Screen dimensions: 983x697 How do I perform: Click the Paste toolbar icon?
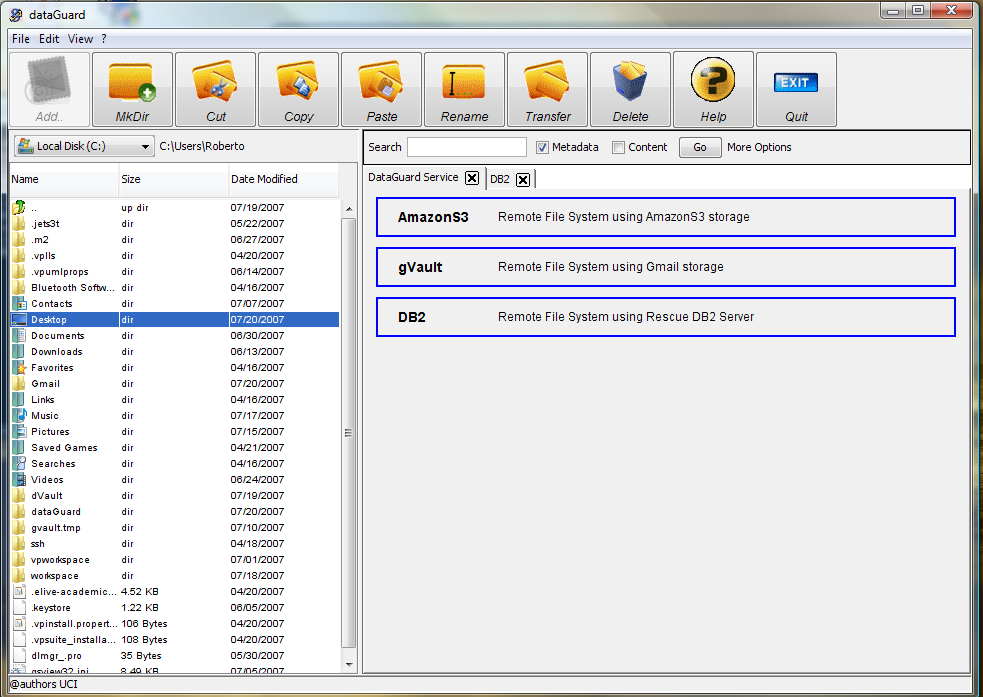point(381,81)
